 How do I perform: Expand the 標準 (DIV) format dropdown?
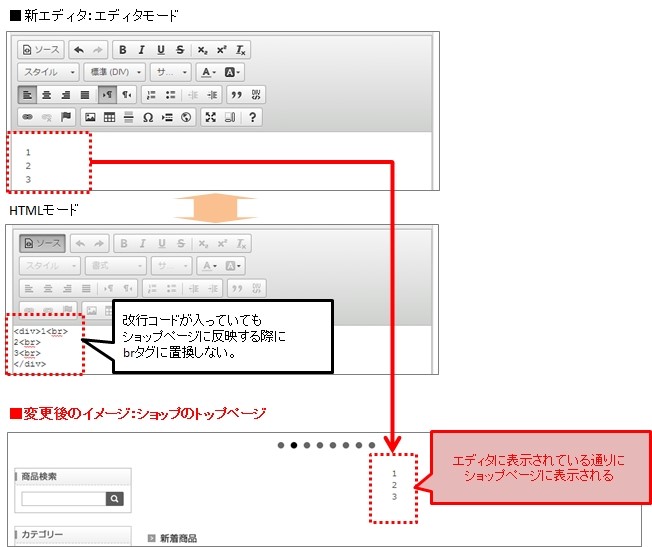[x=115, y=72]
